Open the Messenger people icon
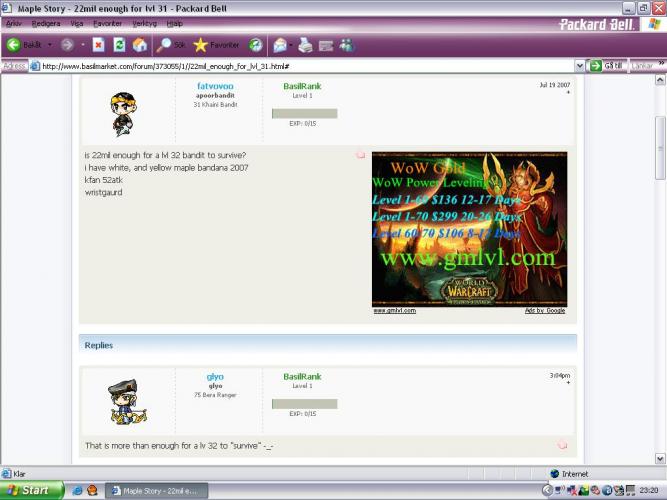 [347, 45]
